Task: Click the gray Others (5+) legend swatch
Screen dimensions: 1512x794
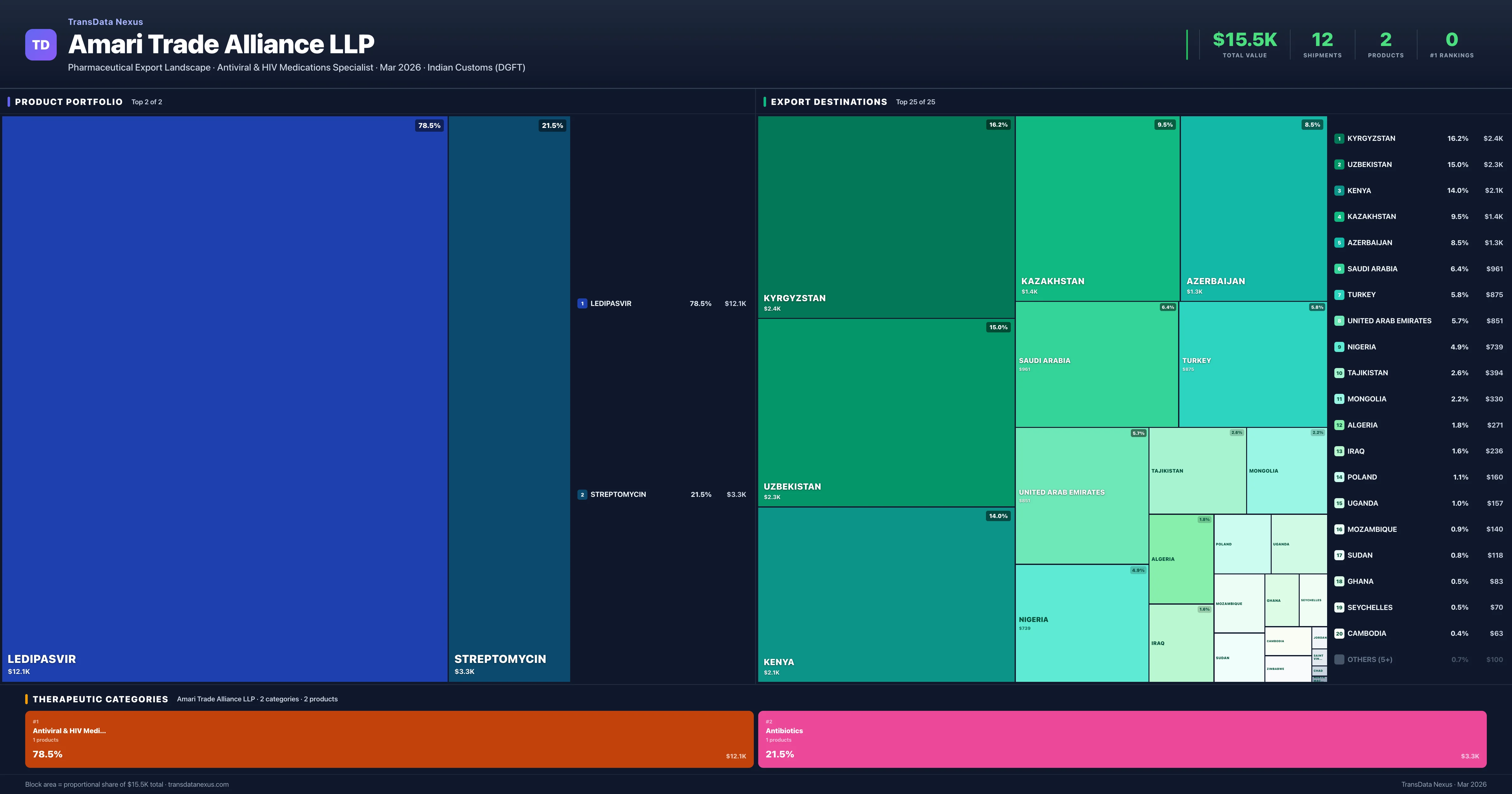Action: pyautogui.click(x=1339, y=659)
